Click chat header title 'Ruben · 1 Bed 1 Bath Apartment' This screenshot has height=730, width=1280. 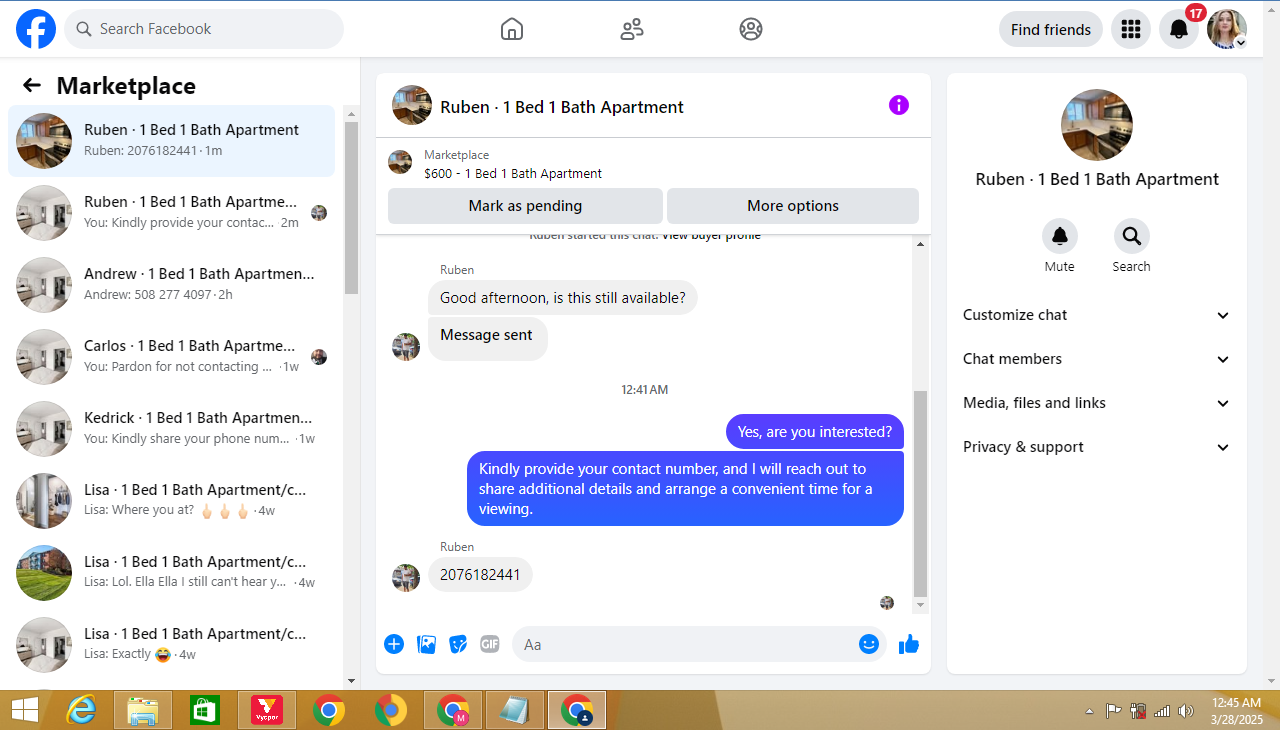(x=562, y=107)
